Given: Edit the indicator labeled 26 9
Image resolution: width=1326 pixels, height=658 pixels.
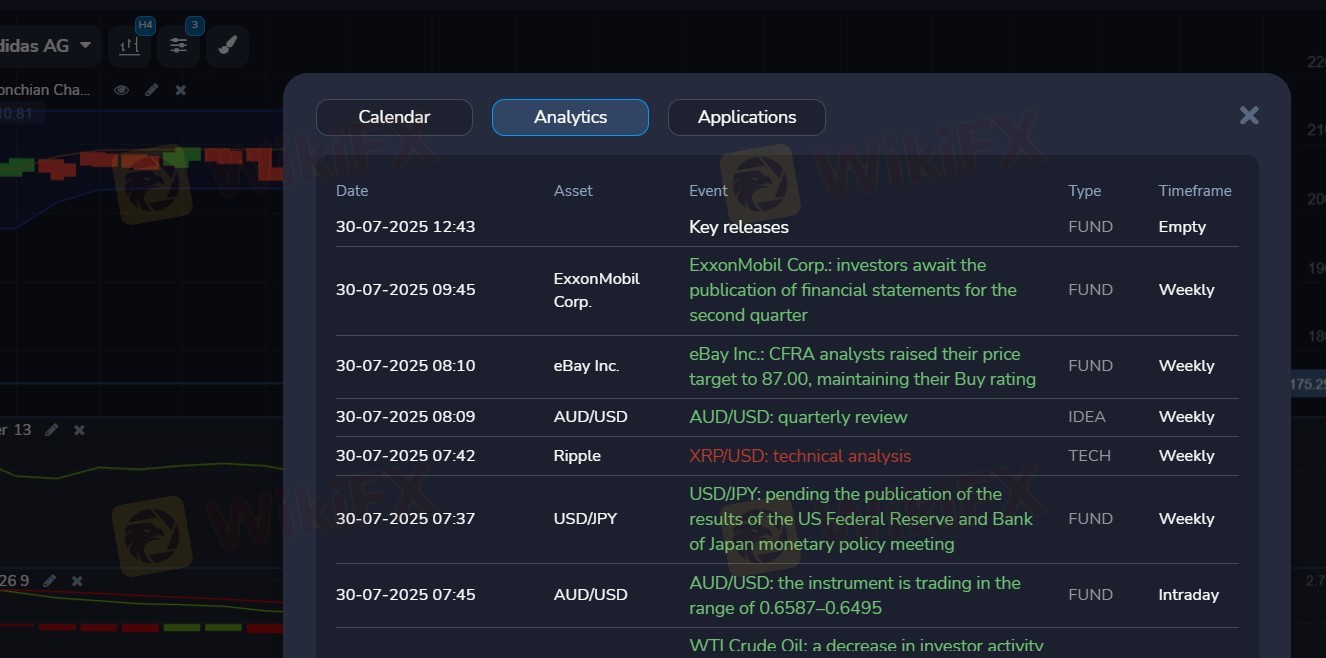Looking at the screenshot, I should [x=49, y=581].
